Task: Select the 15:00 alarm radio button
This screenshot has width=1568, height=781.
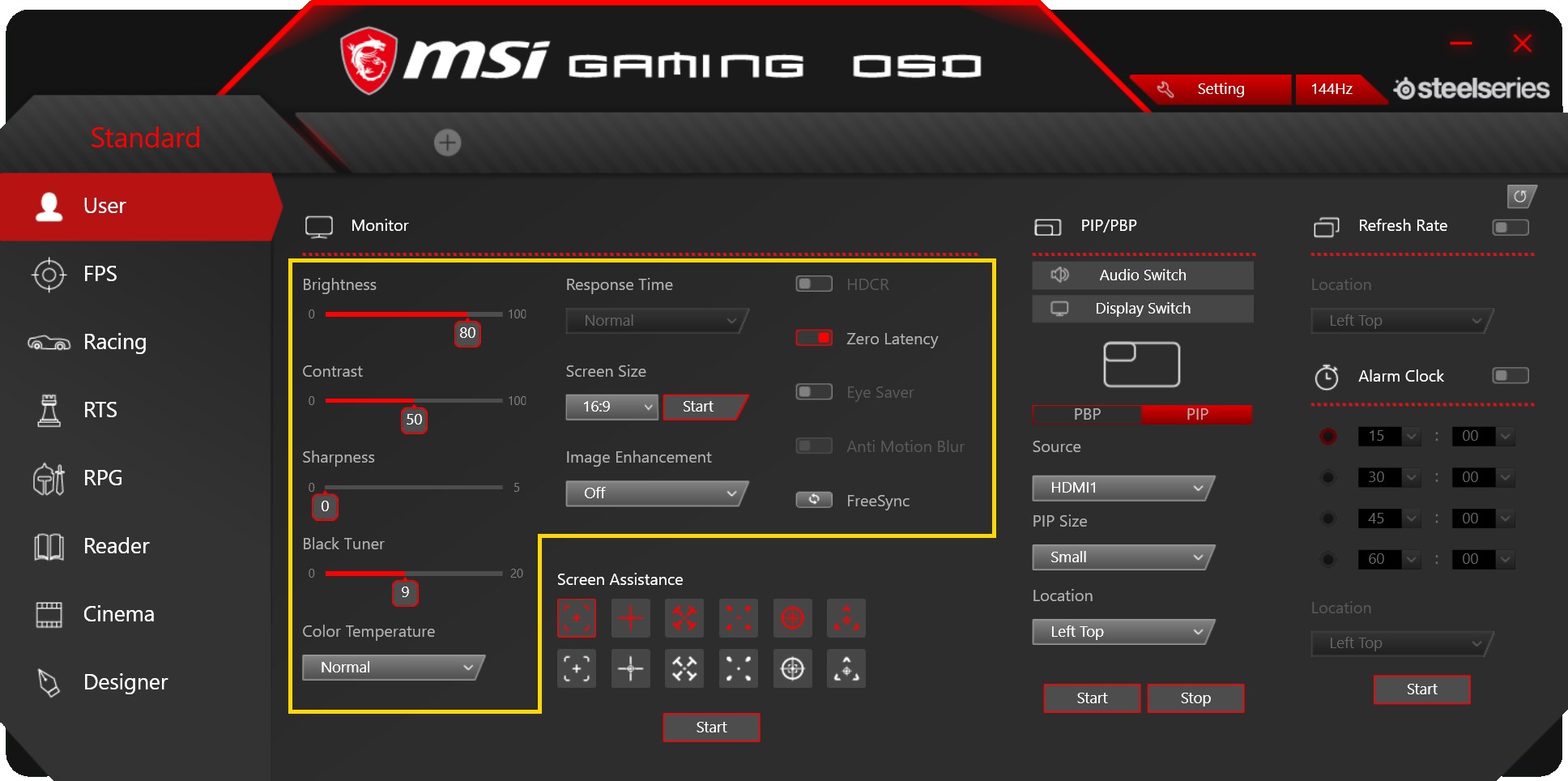Action: click(1328, 436)
